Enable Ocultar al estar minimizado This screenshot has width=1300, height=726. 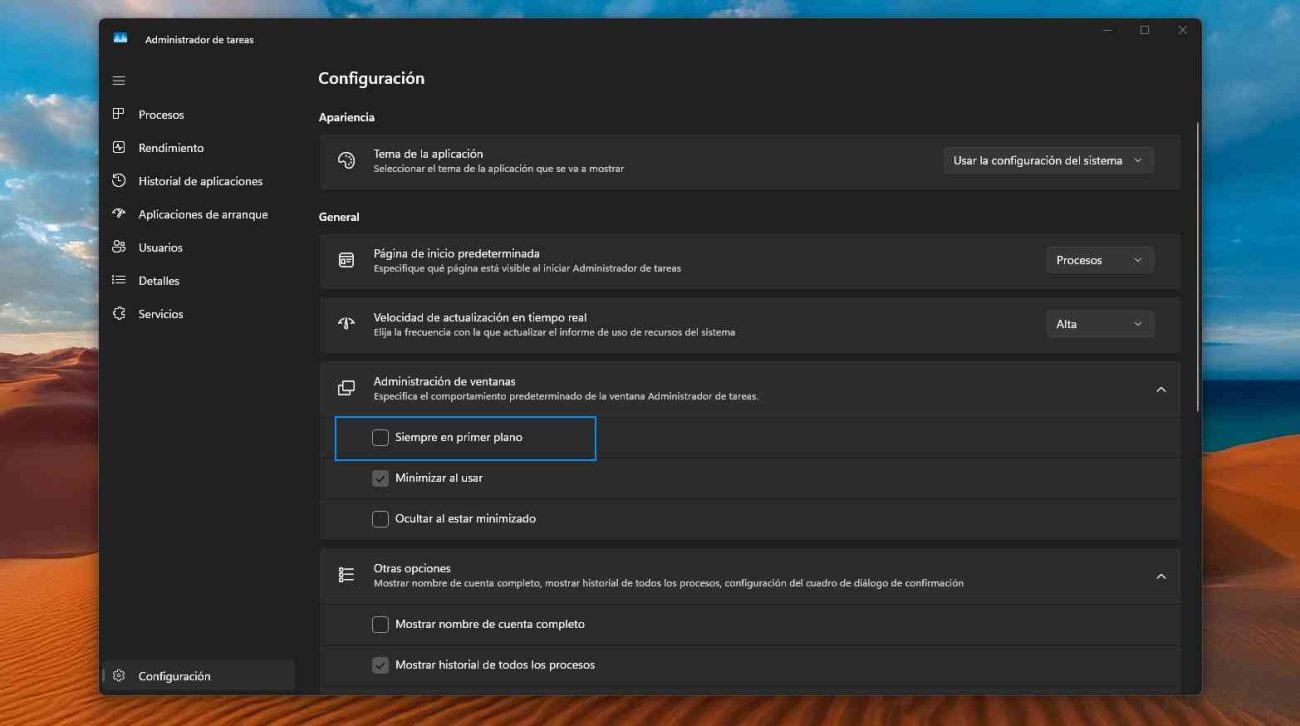pos(379,518)
